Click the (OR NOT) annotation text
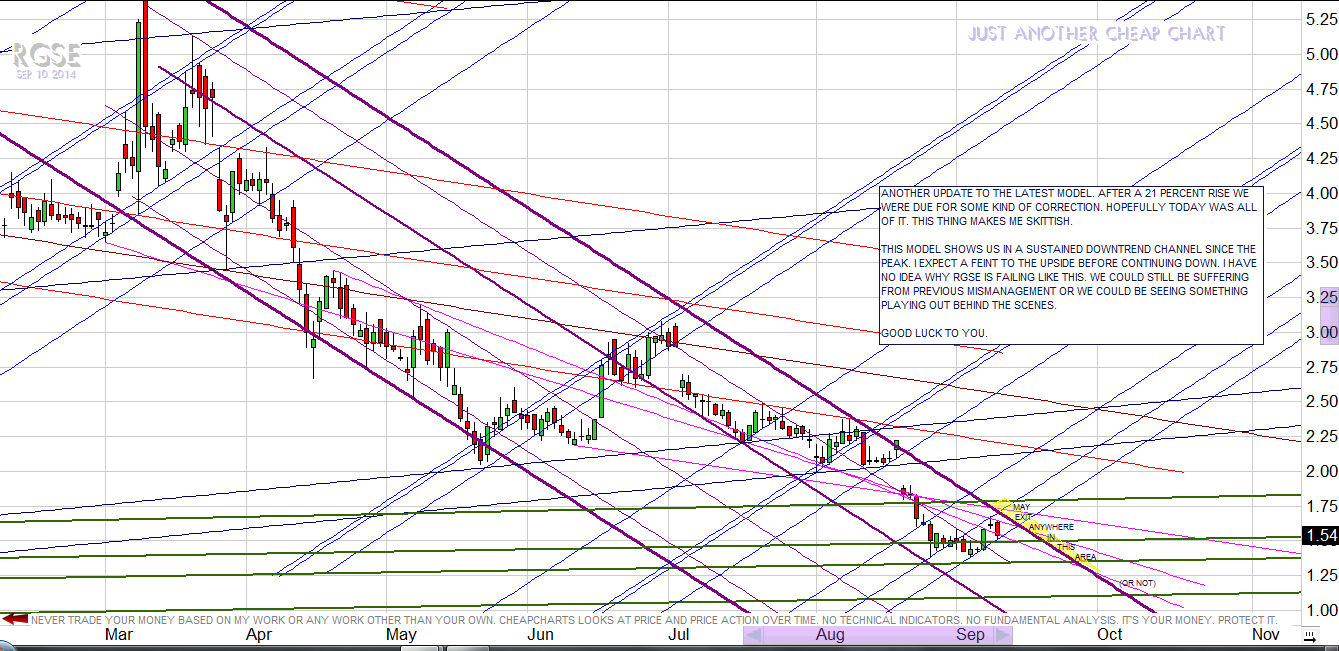Viewport: 1339px width, 651px height. coord(1137,583)
